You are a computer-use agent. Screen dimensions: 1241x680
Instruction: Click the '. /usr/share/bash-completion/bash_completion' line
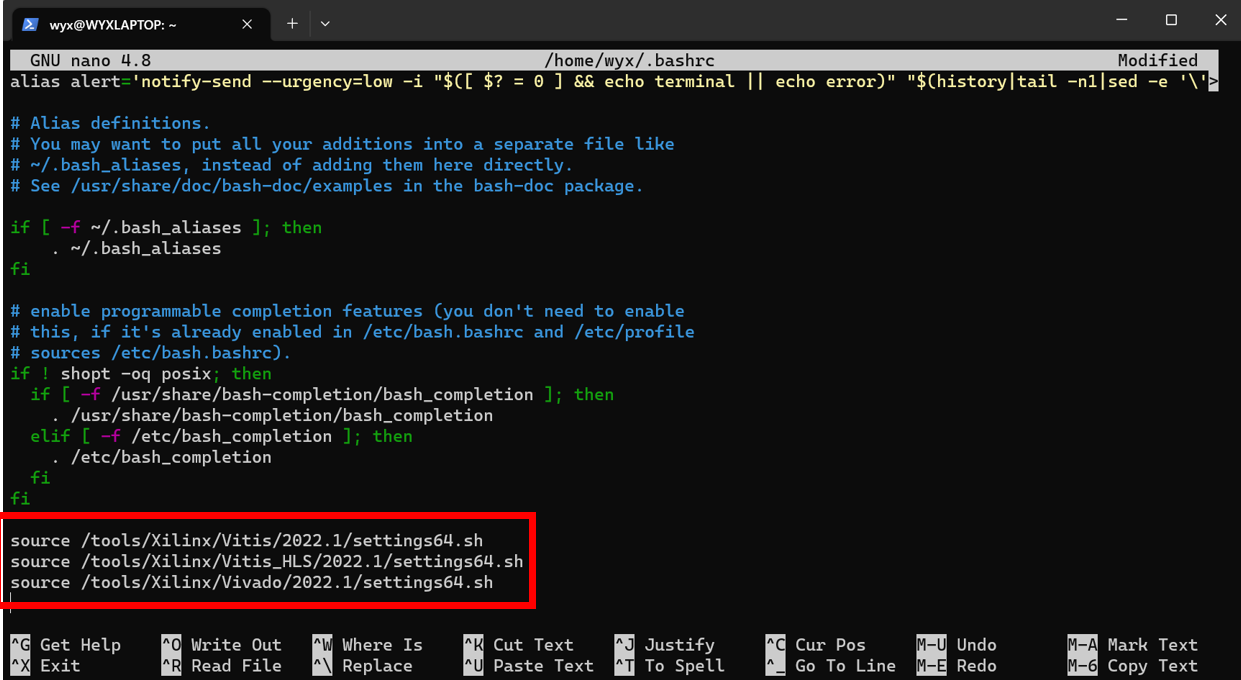tap(272, 416)
